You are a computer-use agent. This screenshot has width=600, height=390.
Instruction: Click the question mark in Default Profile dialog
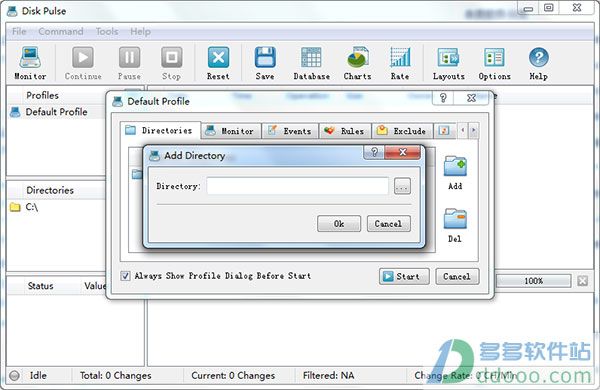coord(443,98)
